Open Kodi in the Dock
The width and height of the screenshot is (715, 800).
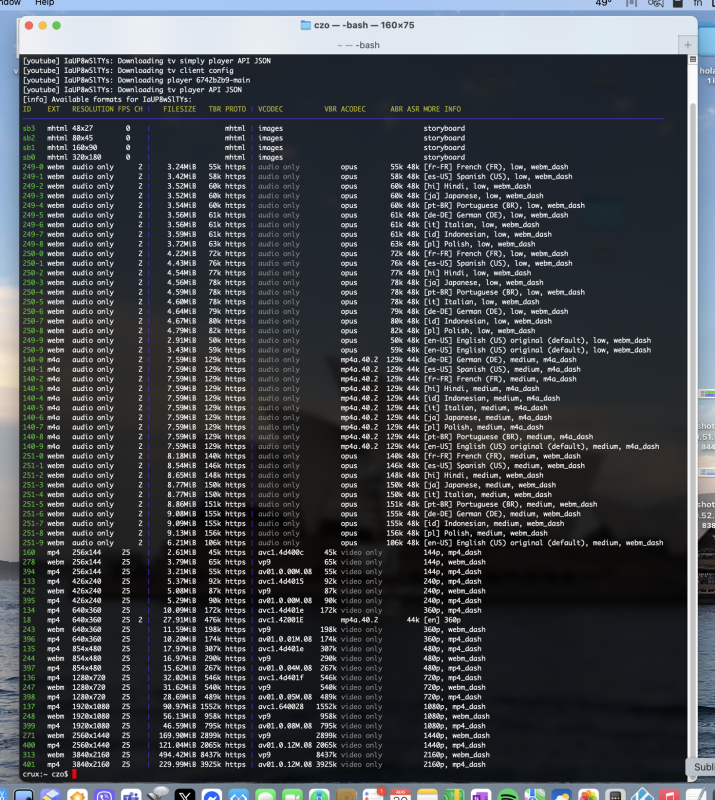(642, 794)
